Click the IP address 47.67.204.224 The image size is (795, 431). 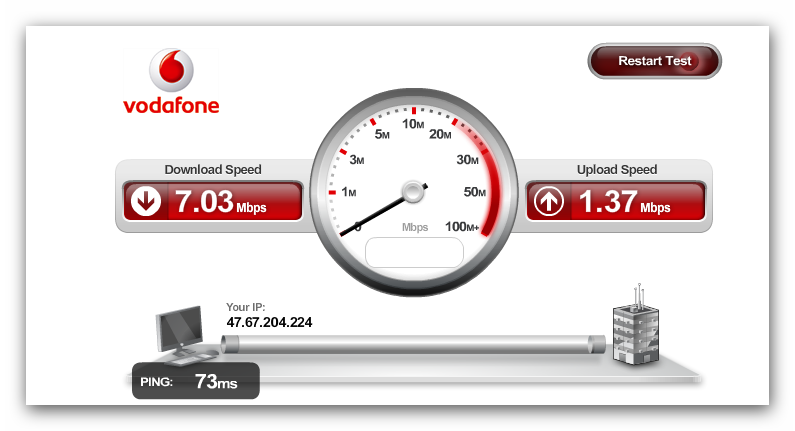pyautogui.click(x=269, y=322)
